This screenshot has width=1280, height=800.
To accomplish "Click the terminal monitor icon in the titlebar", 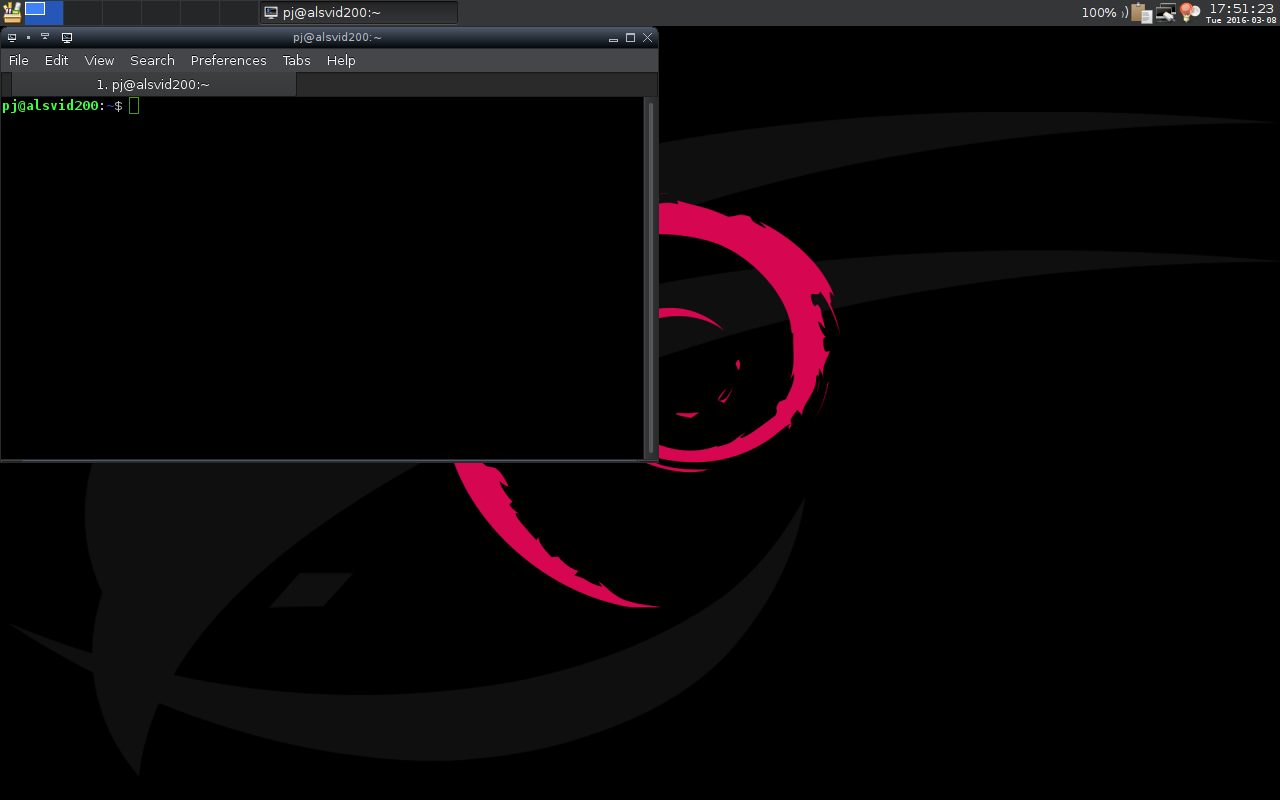I will point(67,37).
